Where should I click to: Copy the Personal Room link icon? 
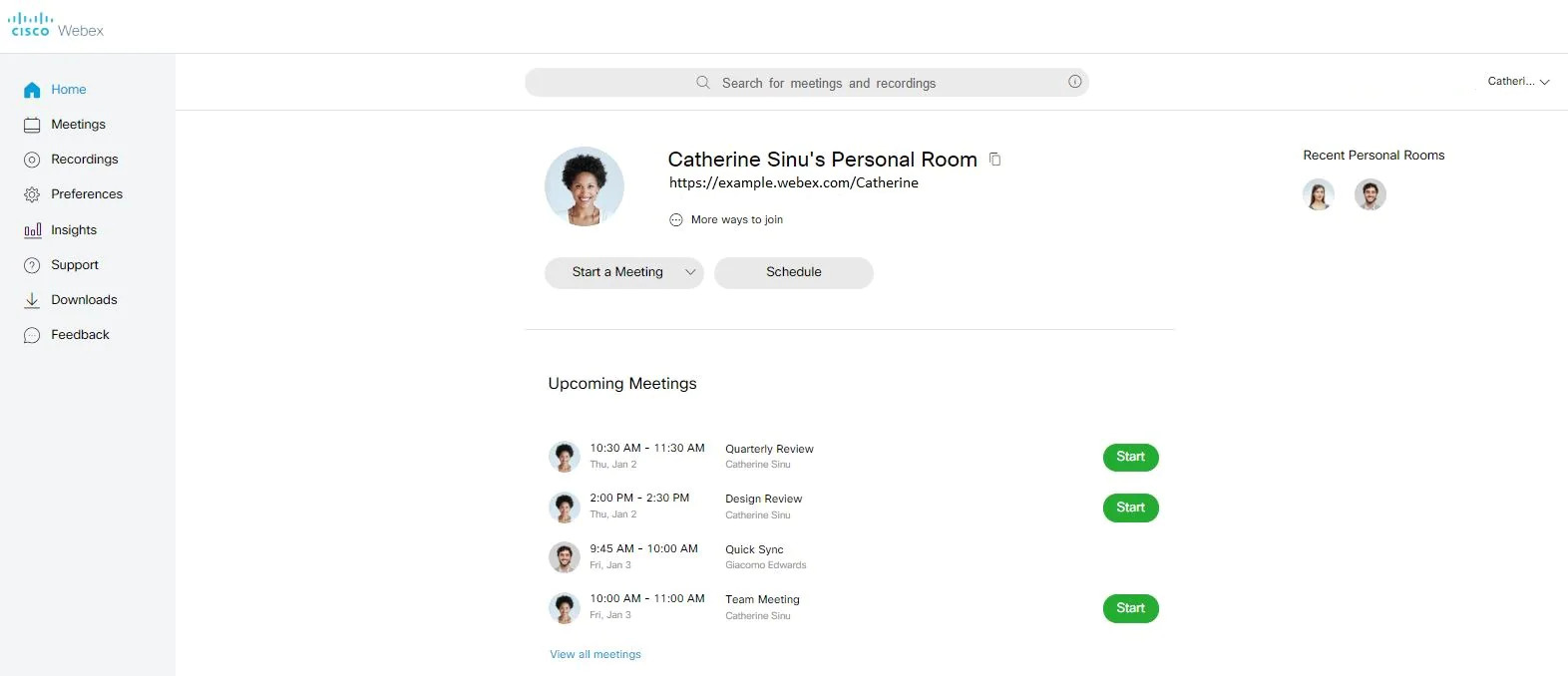coord(994,159)
